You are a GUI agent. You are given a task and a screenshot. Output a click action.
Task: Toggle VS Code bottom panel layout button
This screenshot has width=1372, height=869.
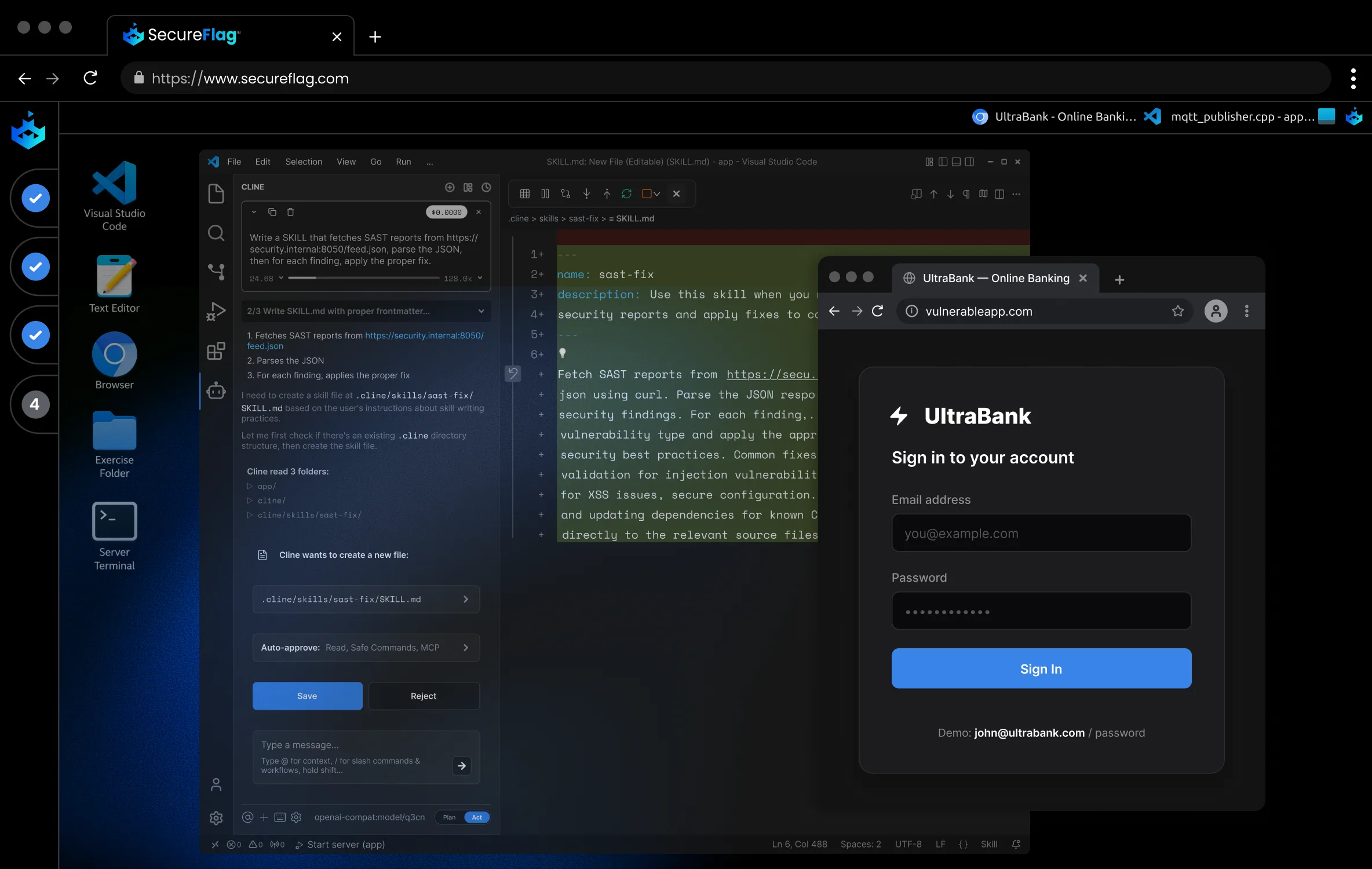956,162
